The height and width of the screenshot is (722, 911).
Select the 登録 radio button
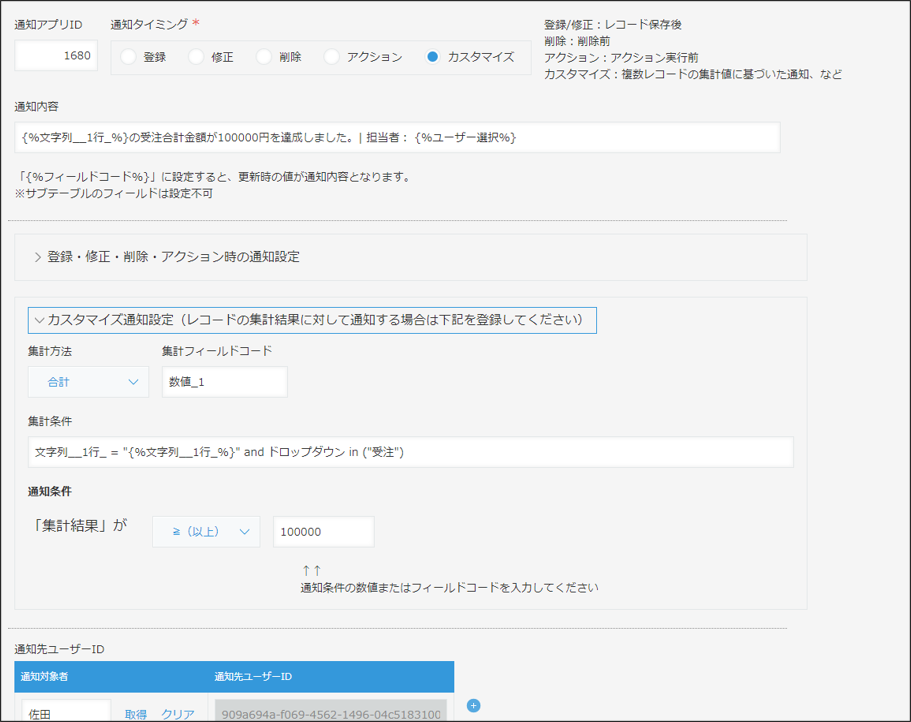pos(128,57)
